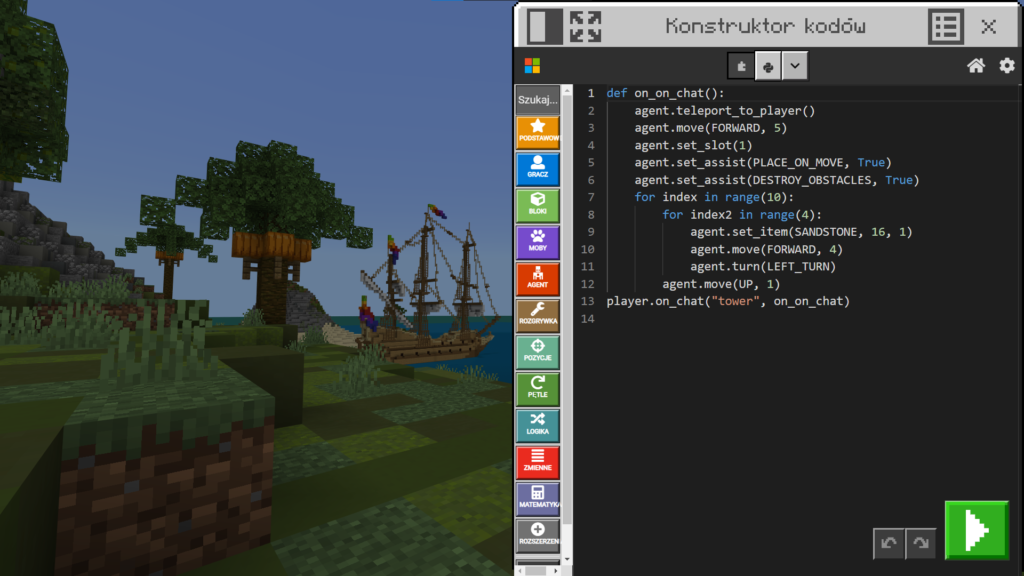
Task: Click the Szukaj search field
Action: [x=537, y=100]
